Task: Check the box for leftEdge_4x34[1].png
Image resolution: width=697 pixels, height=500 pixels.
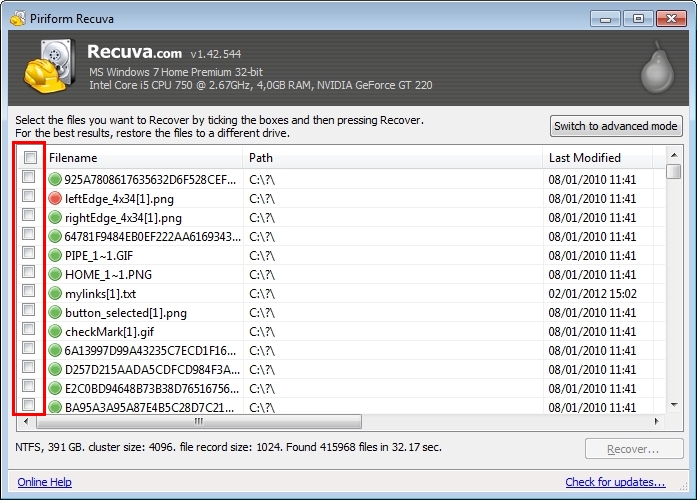Action: coord(28,196)
